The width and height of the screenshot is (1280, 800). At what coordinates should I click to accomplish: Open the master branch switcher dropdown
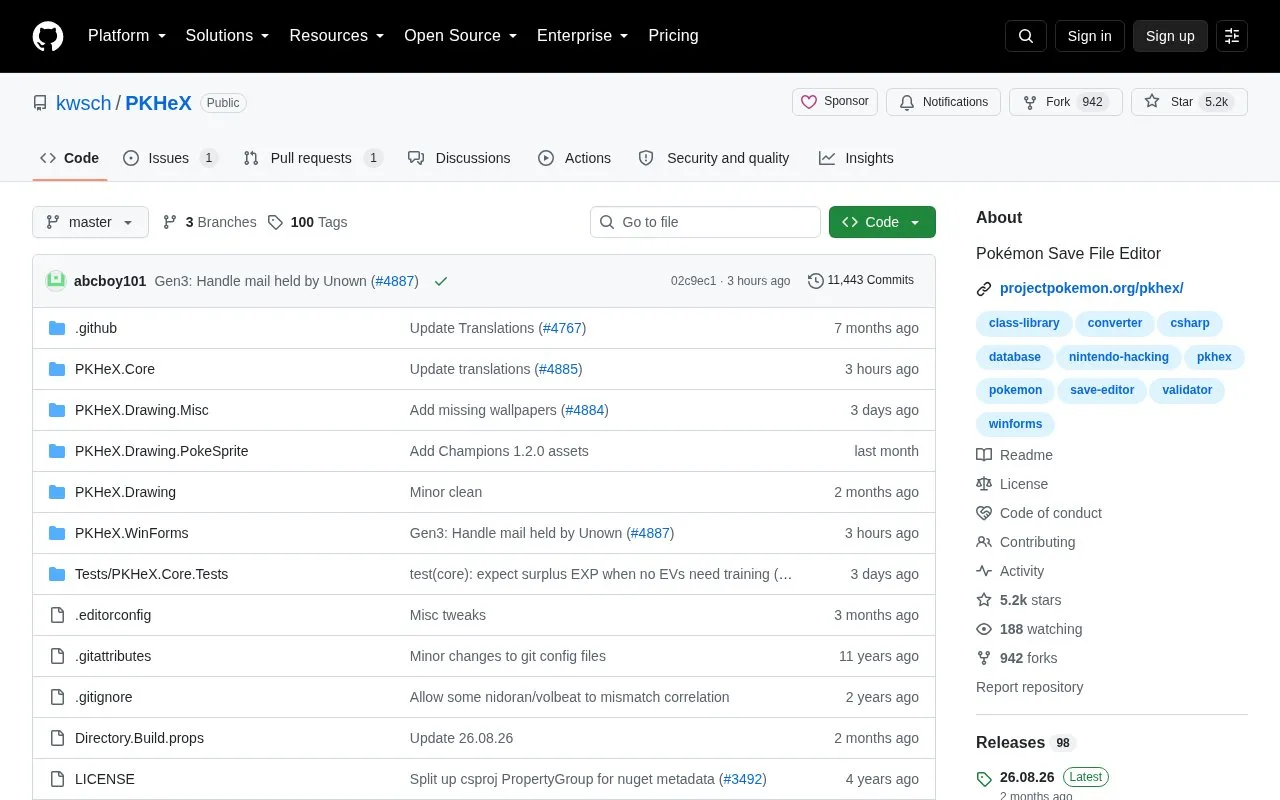(90, 222)
